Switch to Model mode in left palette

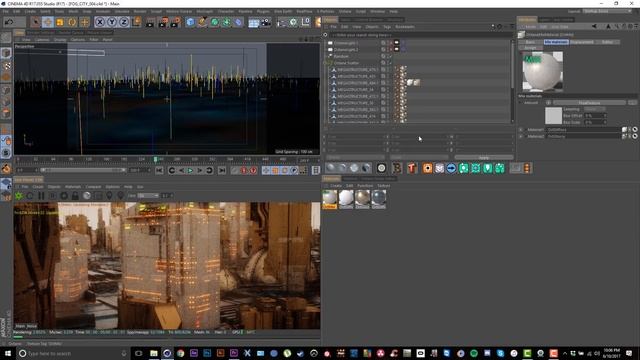click(x=6, y=53)
